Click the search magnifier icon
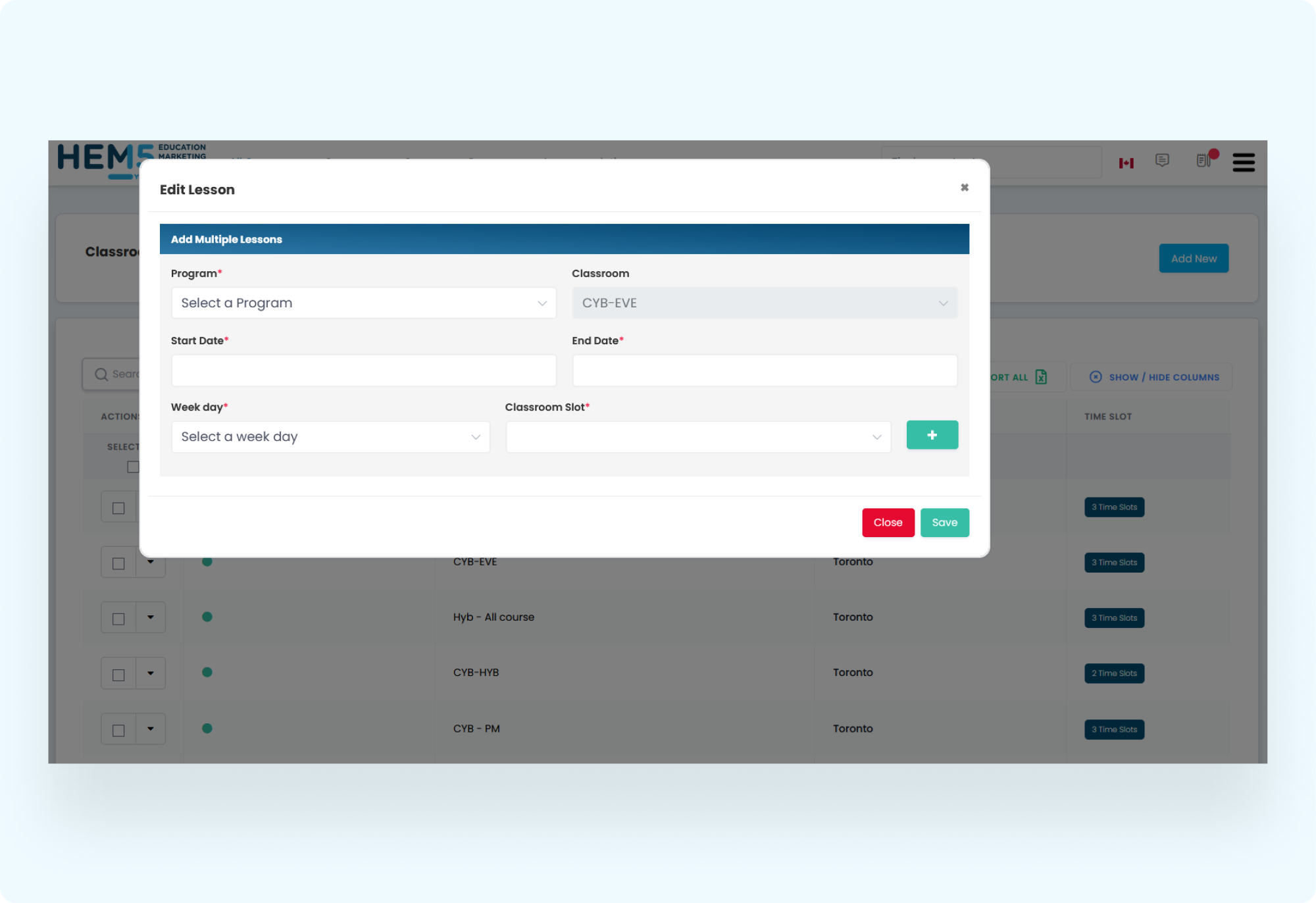The height and width of the screenshot is (903, 1316). (101, 374)
